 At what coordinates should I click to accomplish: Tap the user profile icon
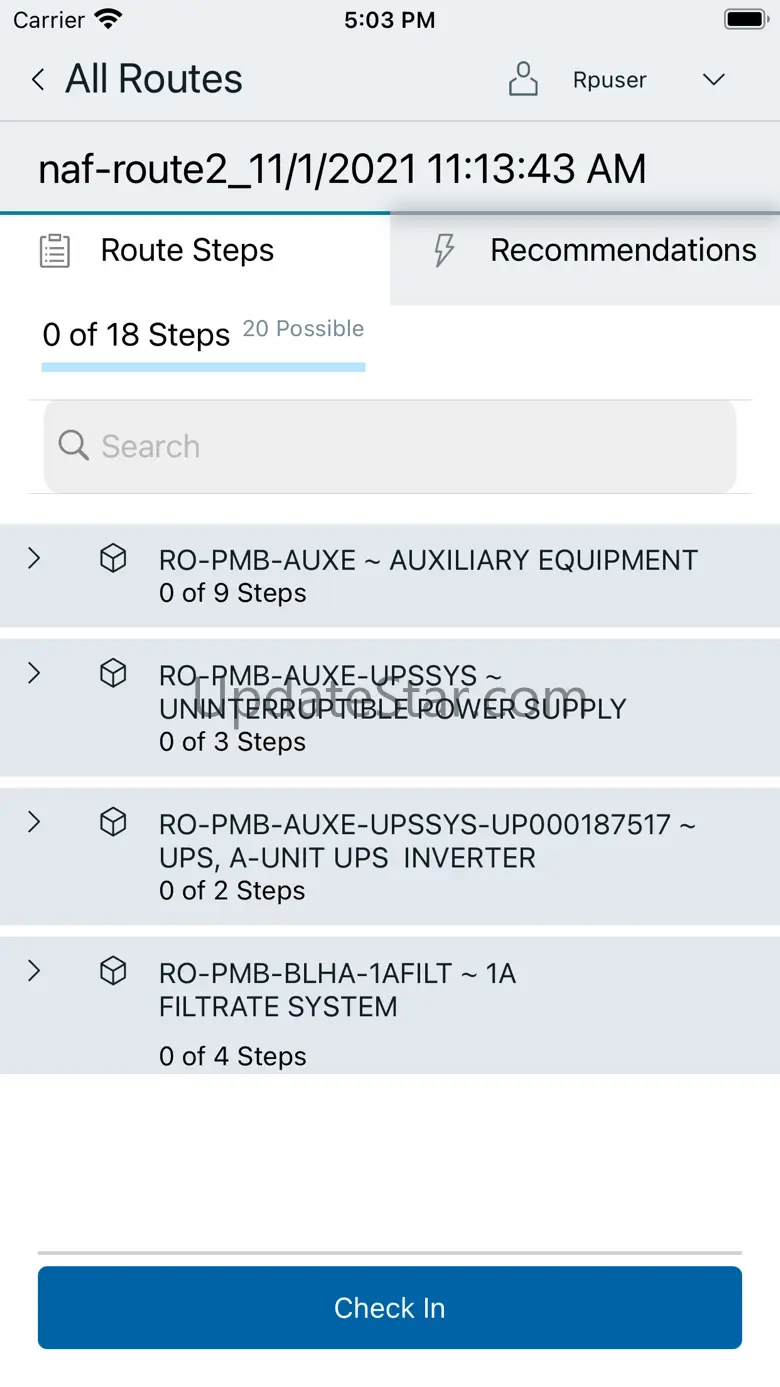coord(523,80)
